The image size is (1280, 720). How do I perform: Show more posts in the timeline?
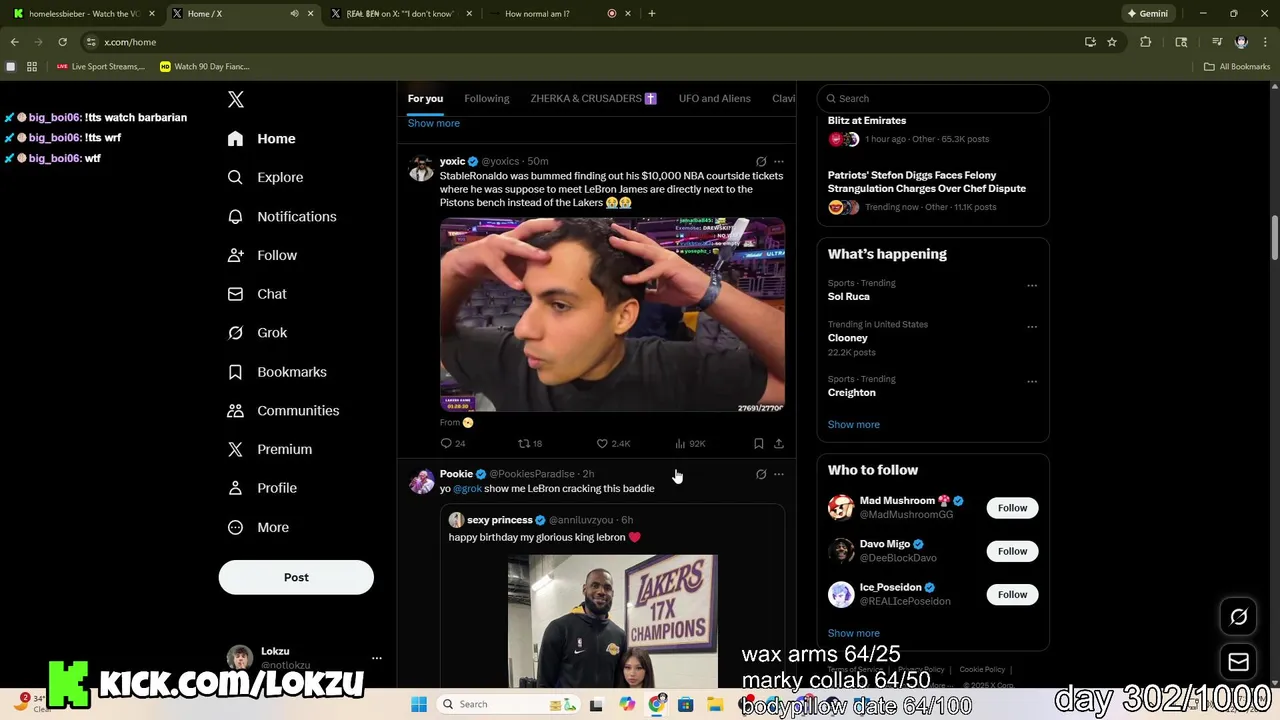pyautogui.click(x=433, y=123)
